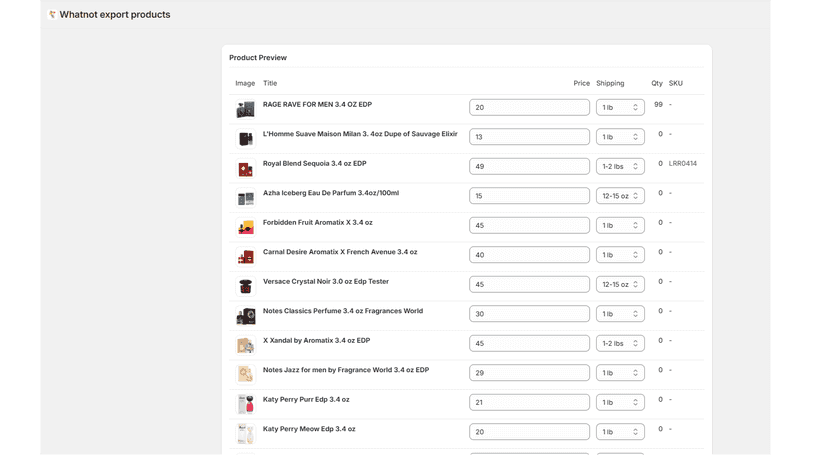Click the 'Title' column header

click(270, 83)
